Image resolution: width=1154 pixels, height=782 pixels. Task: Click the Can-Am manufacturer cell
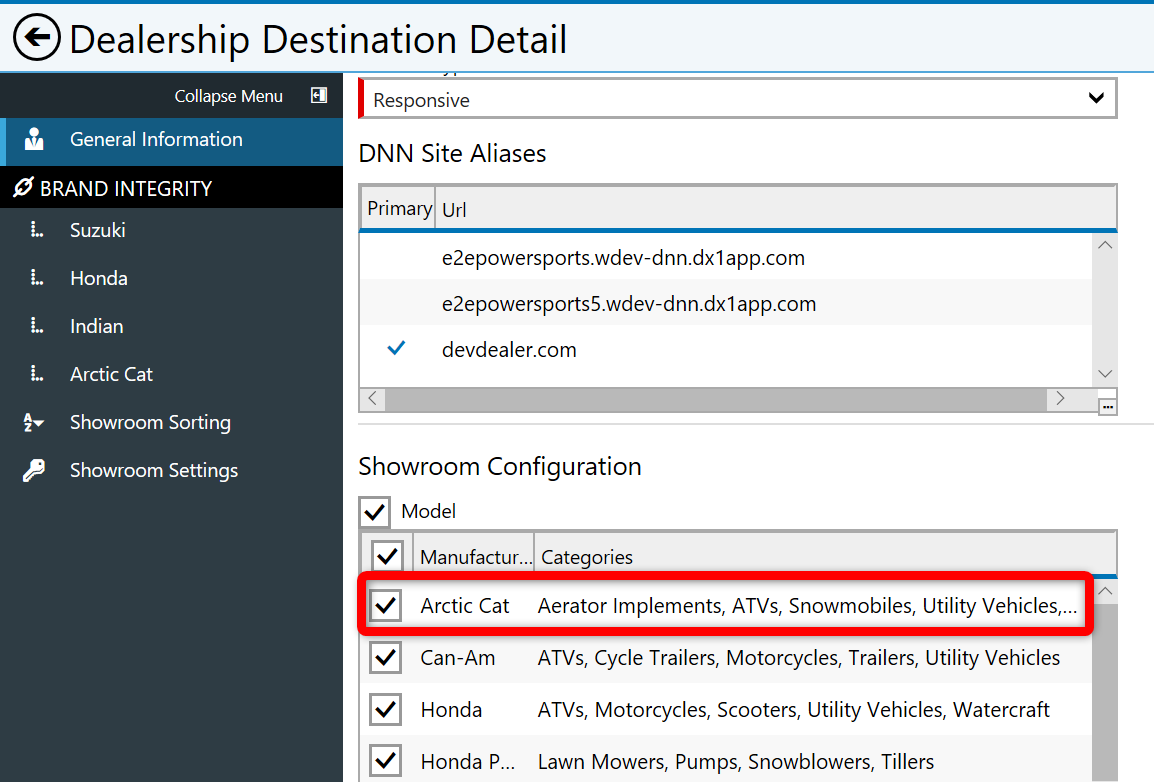(x=458, y=658)
